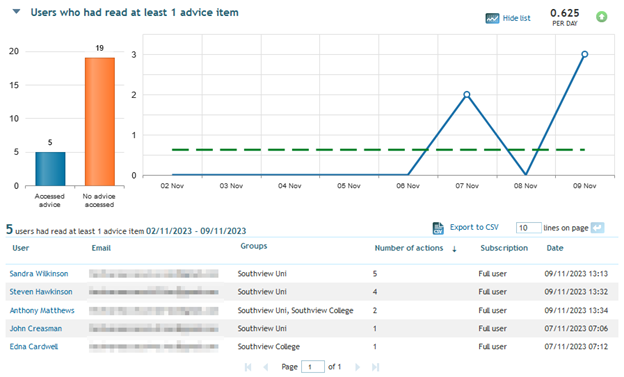
Task: Click the orange No advice accessed bar
Action: click(100, 121)
